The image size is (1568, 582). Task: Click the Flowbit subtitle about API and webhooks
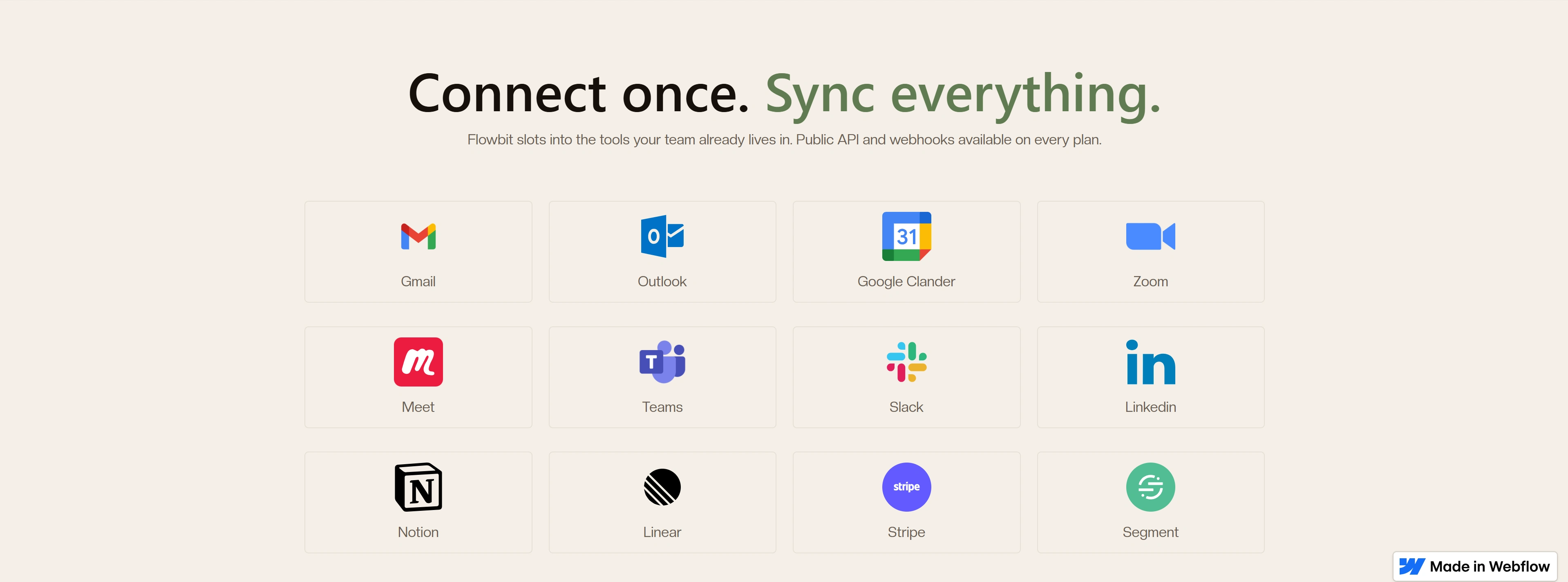click(784, 139)
